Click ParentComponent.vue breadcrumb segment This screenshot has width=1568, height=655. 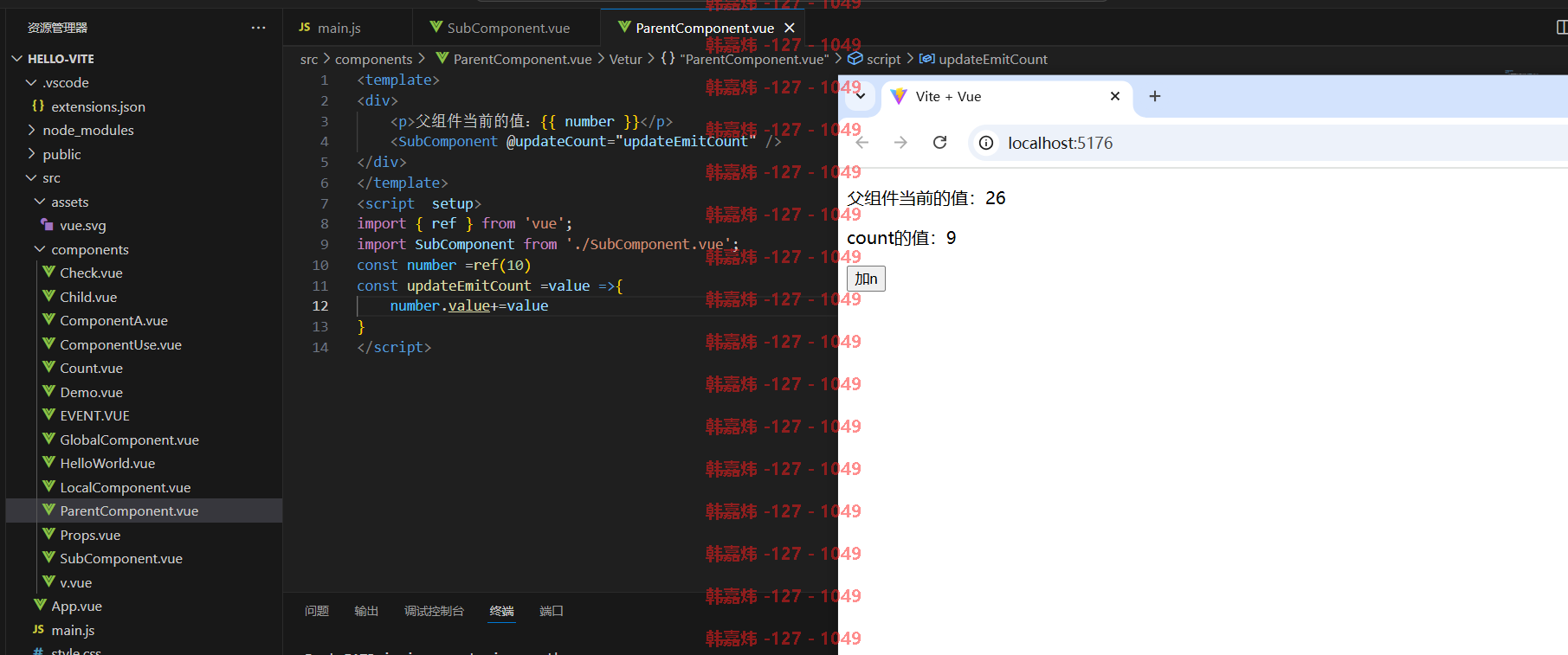point(522,59)
